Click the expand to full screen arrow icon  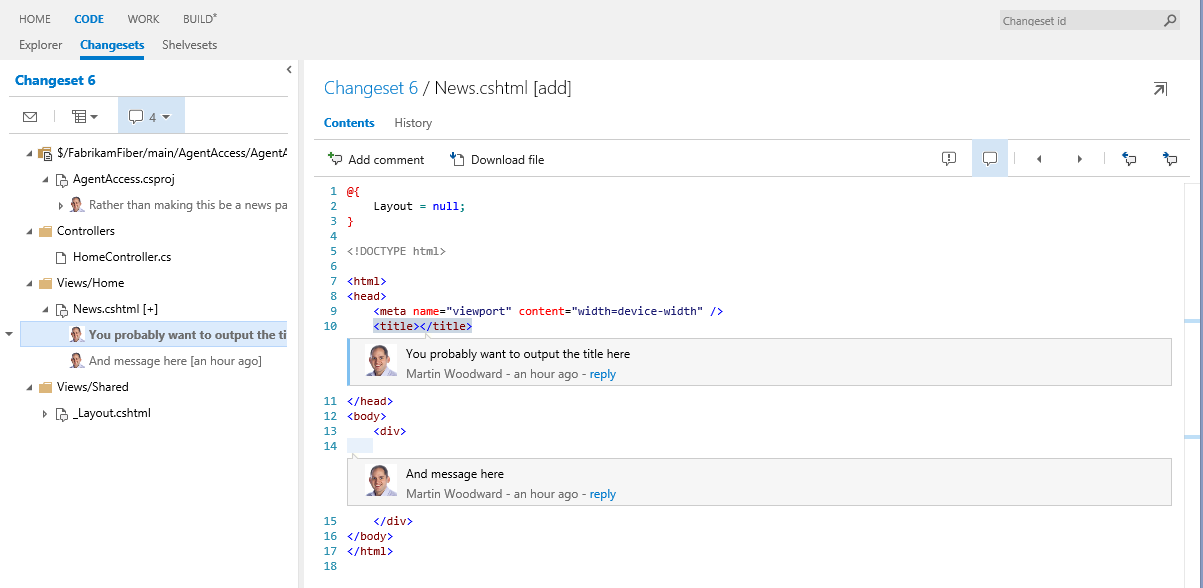click(x=1160, y=89)
